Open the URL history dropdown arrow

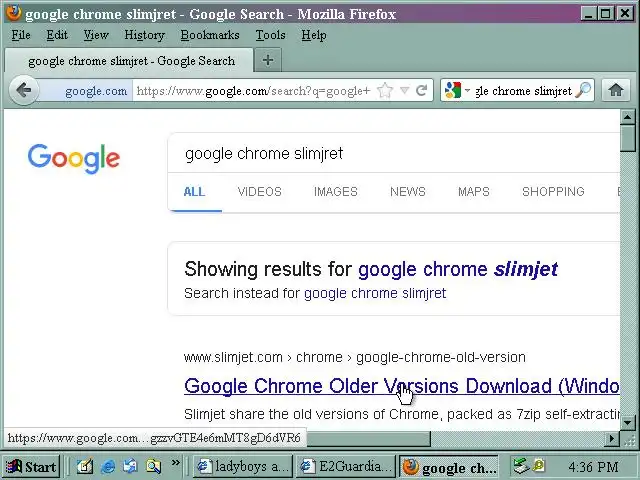[x=404, y=90]
